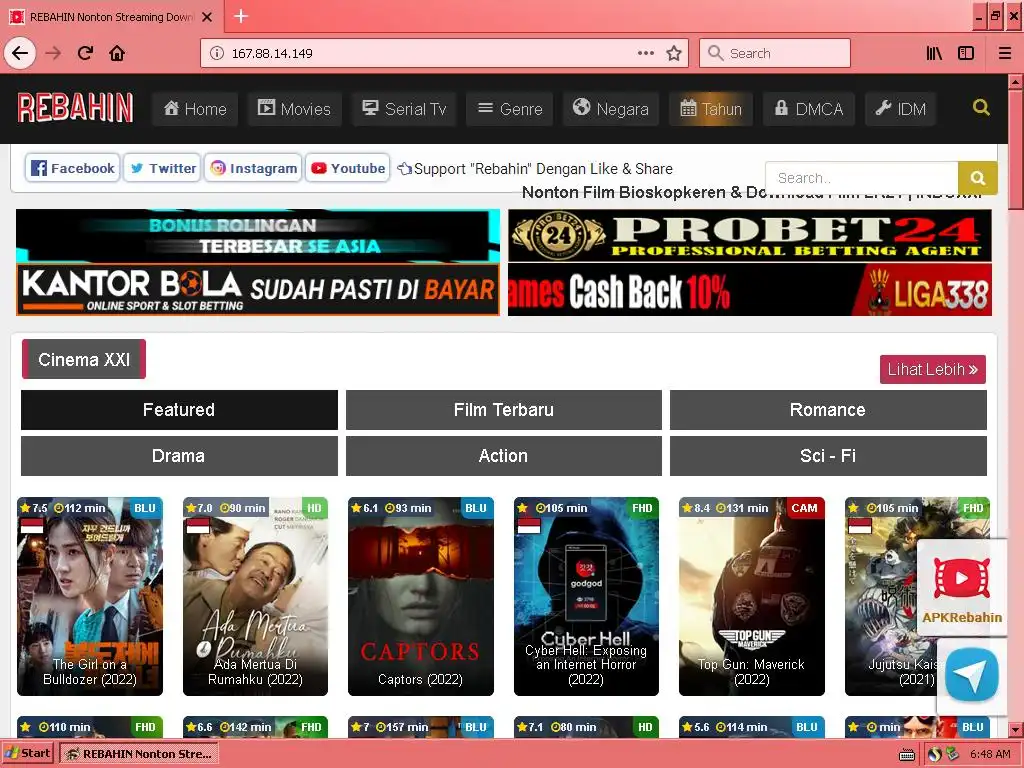Screen dimensions: 1024x768
Task: Open the Twitter social button
Action: pyautogui.click(x=162, y=168)
